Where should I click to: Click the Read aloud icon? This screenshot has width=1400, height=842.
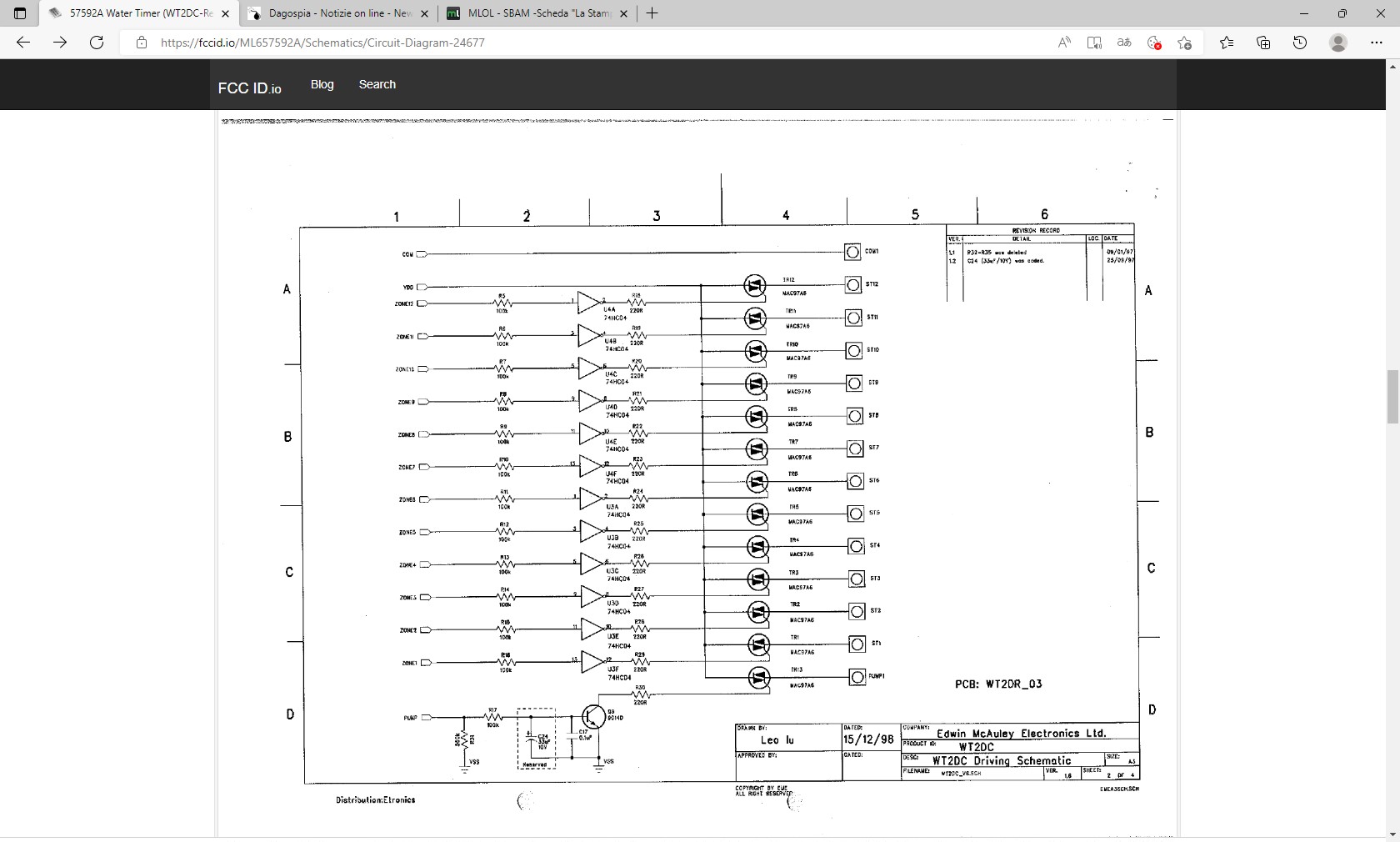point(1064,43)
